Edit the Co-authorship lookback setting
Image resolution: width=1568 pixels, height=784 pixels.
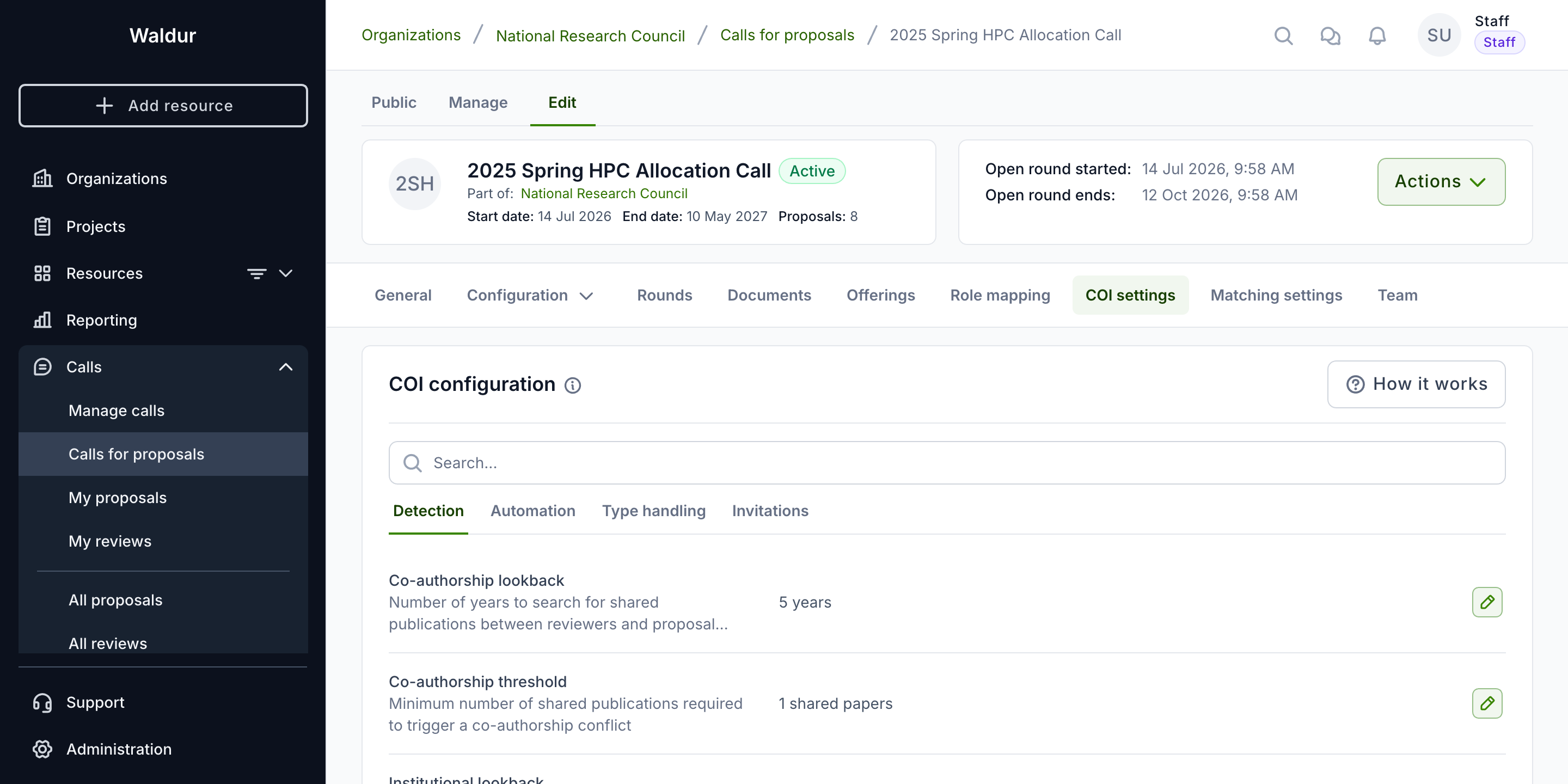1487,602
